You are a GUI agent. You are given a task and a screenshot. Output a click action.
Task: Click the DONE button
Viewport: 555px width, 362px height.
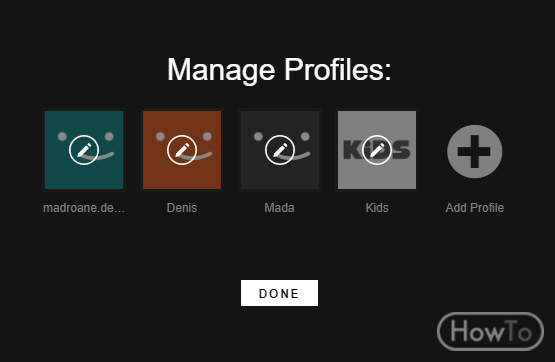(279, 293)
